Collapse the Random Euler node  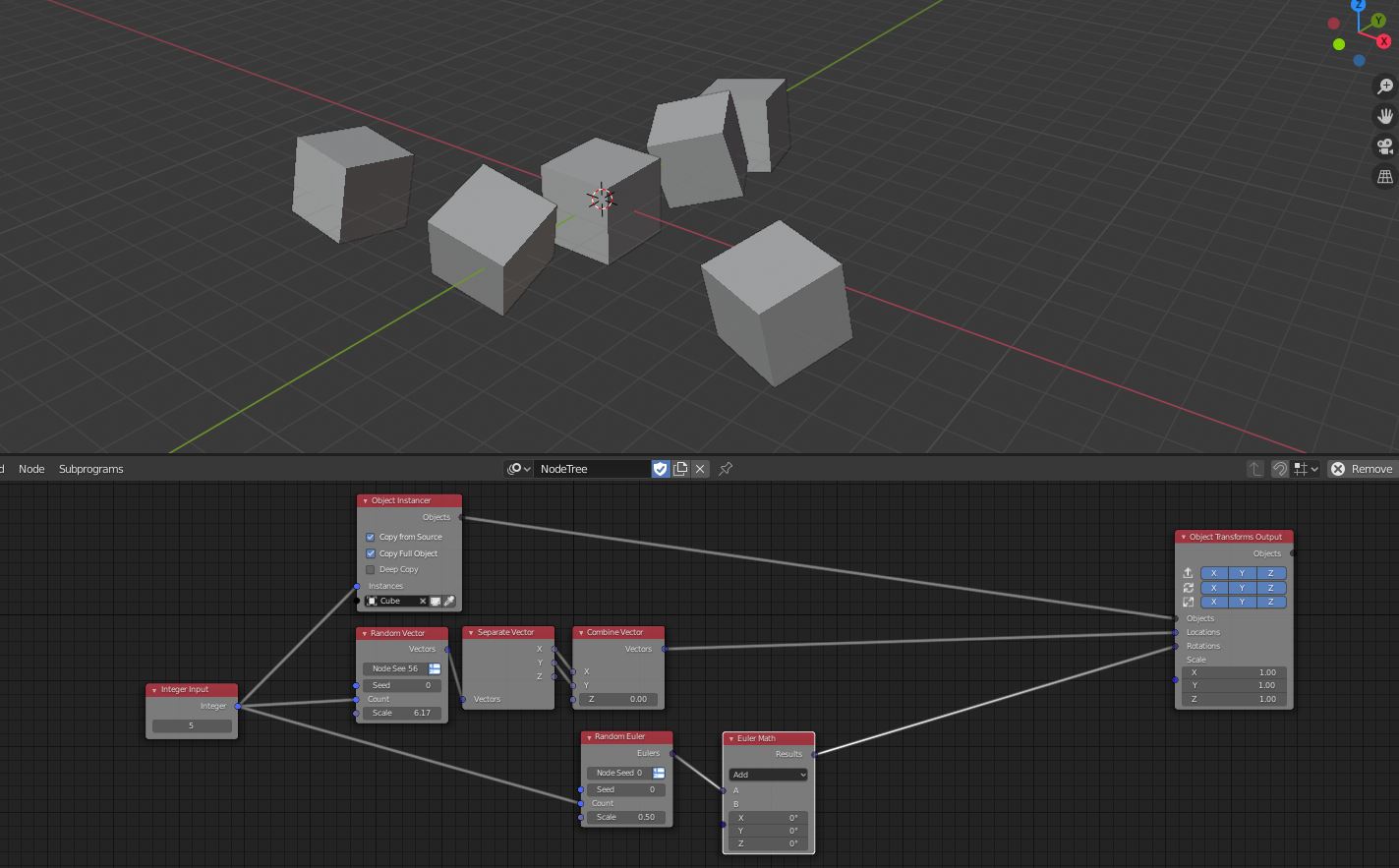(x=589, y=737)
